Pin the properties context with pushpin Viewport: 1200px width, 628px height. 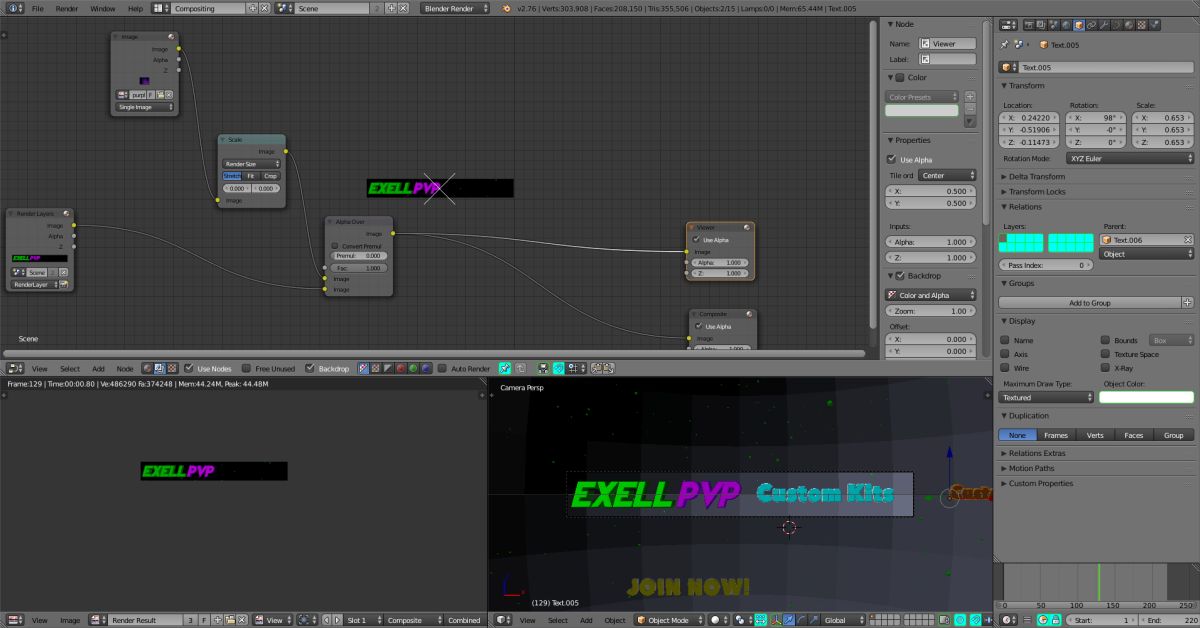click(1005, 44)
